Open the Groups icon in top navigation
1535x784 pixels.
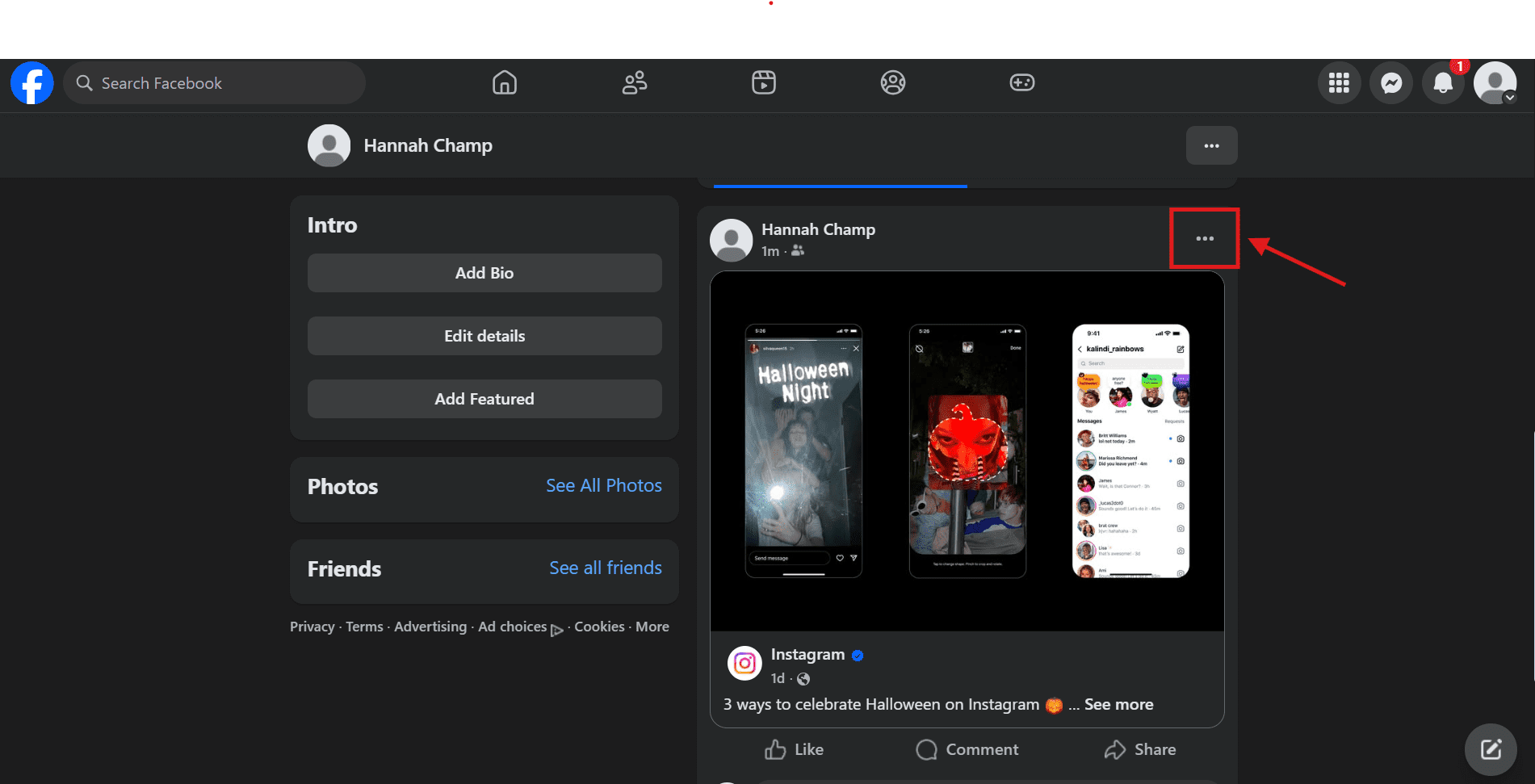(x=892, y=83)
